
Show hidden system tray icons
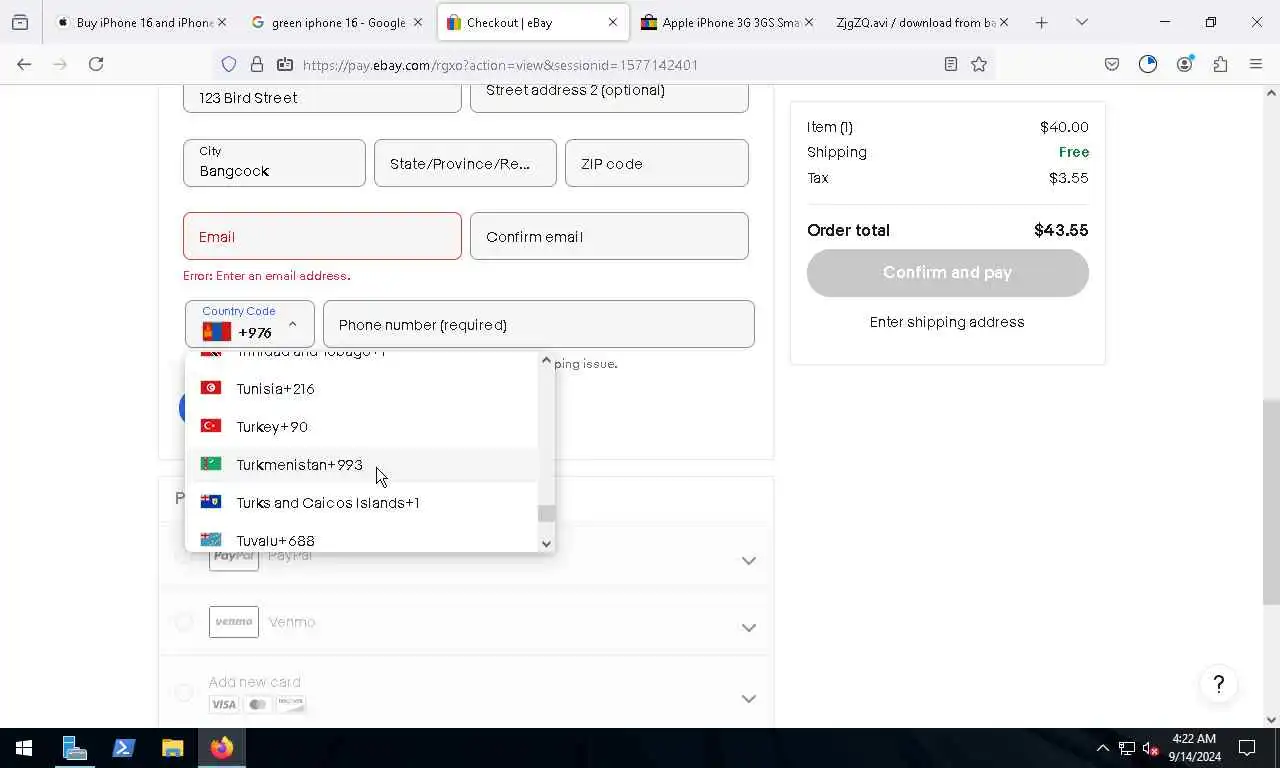(1102, 748)
